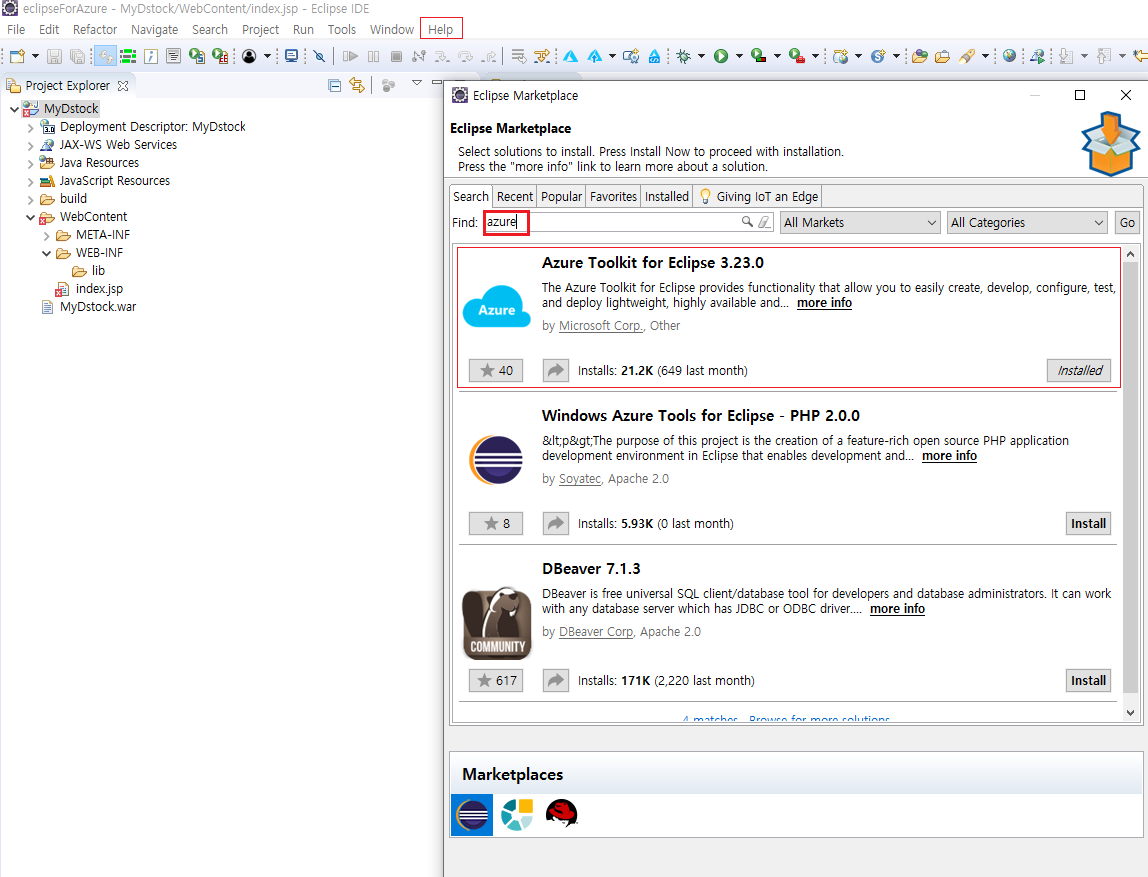Click the Open Type folder icon
The width and height of the screenshot is (1148, 877).
click(x=920, y=56)
